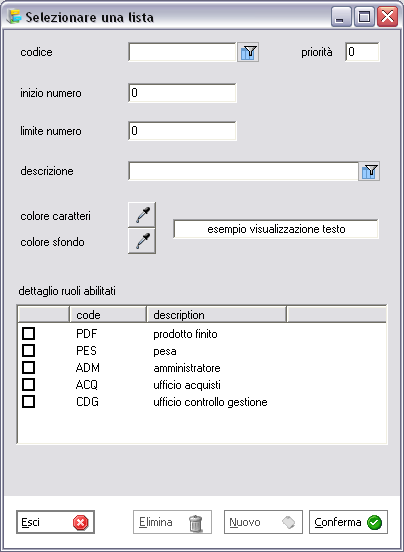Enable the PES pesa role checkbox
This screenshot has width=404, height=552.
tap(29, 351)
